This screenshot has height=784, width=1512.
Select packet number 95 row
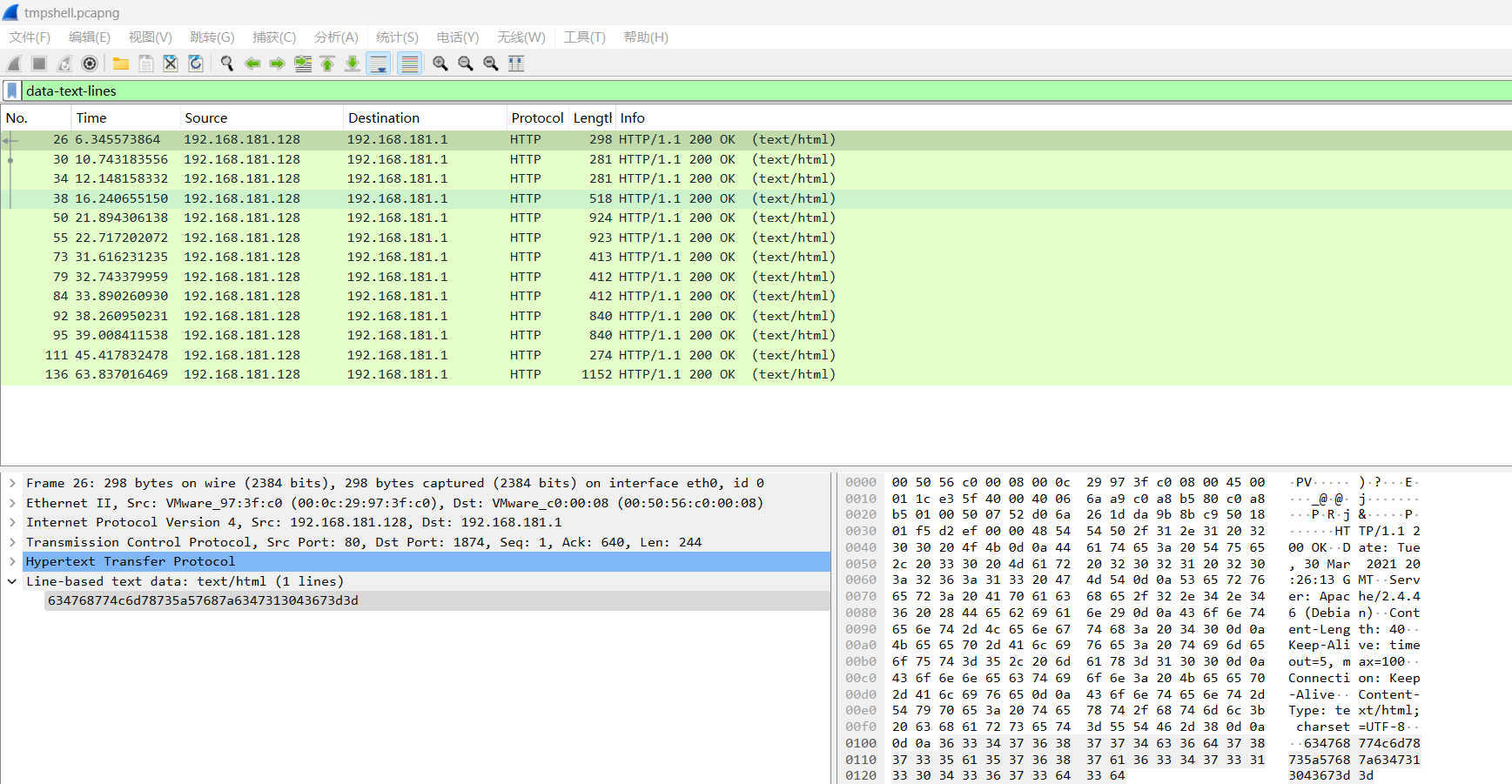756,335
